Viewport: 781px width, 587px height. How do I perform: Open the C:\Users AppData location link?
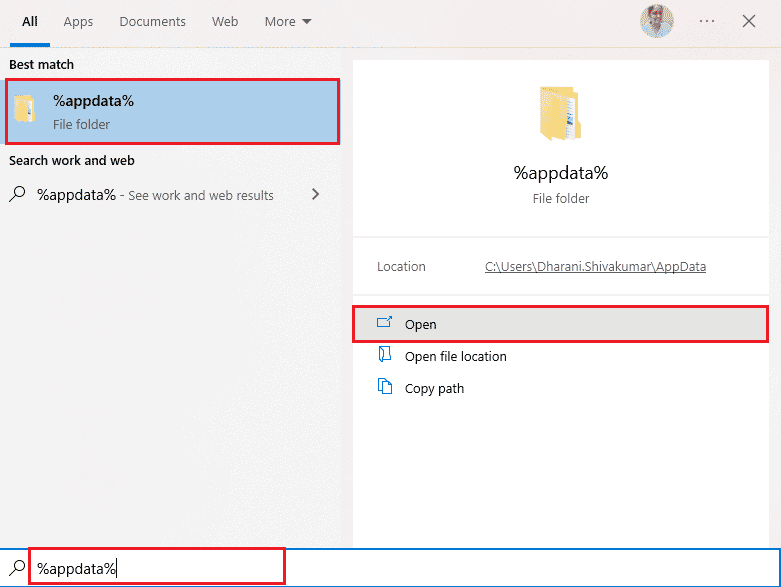(595, 267)
